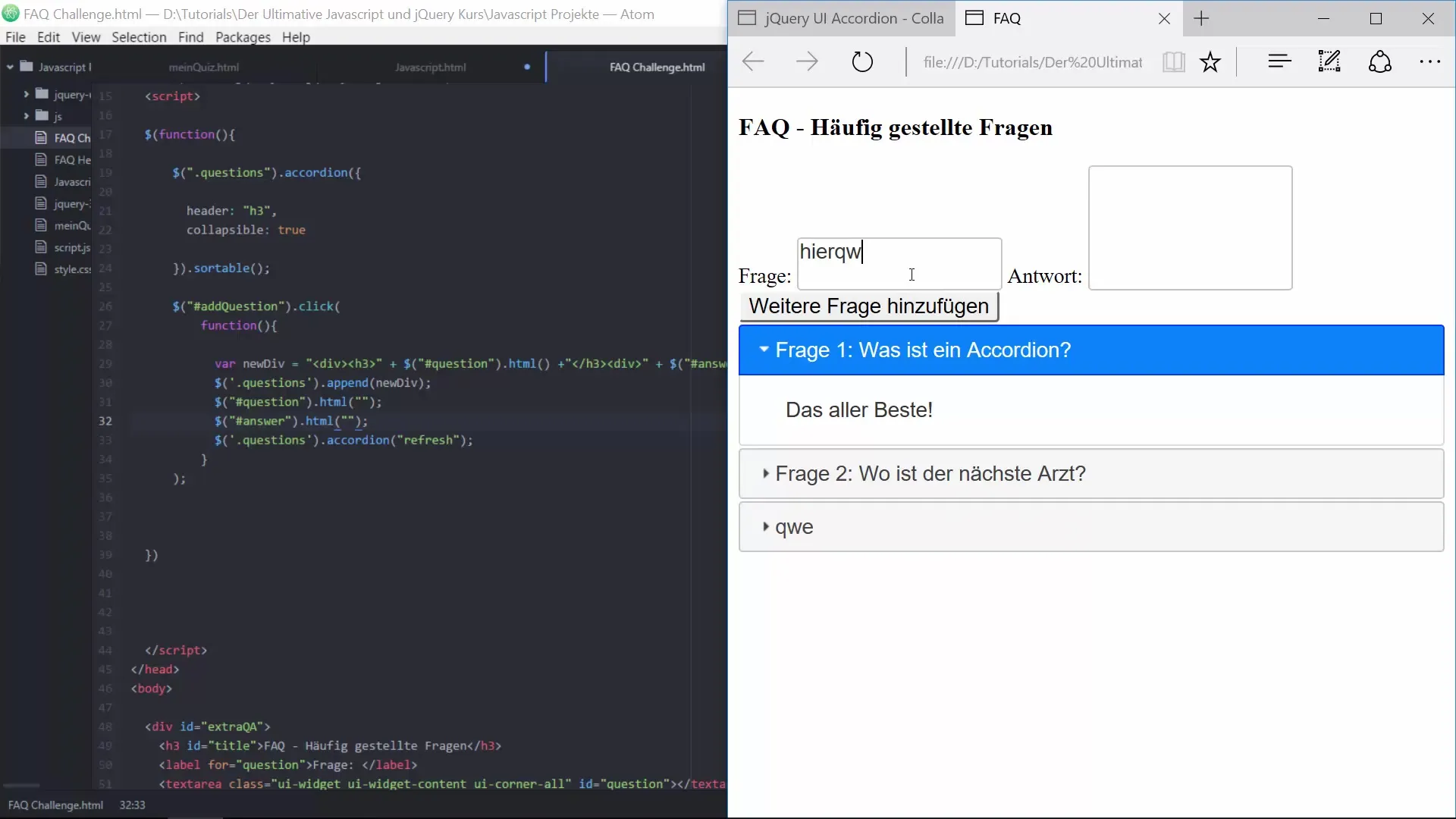
Task: Expand the jquery folder in tree
Action: (x=26, y=94)
